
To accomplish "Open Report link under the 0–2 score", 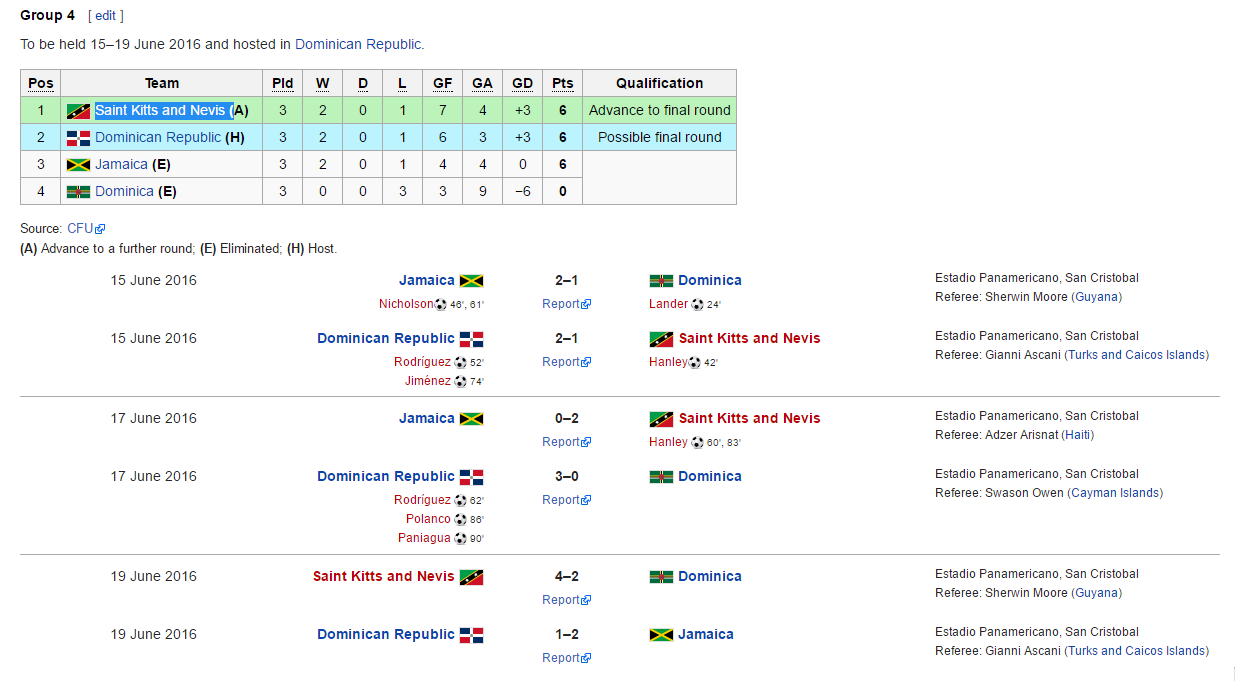I will [x=561, y=442].
